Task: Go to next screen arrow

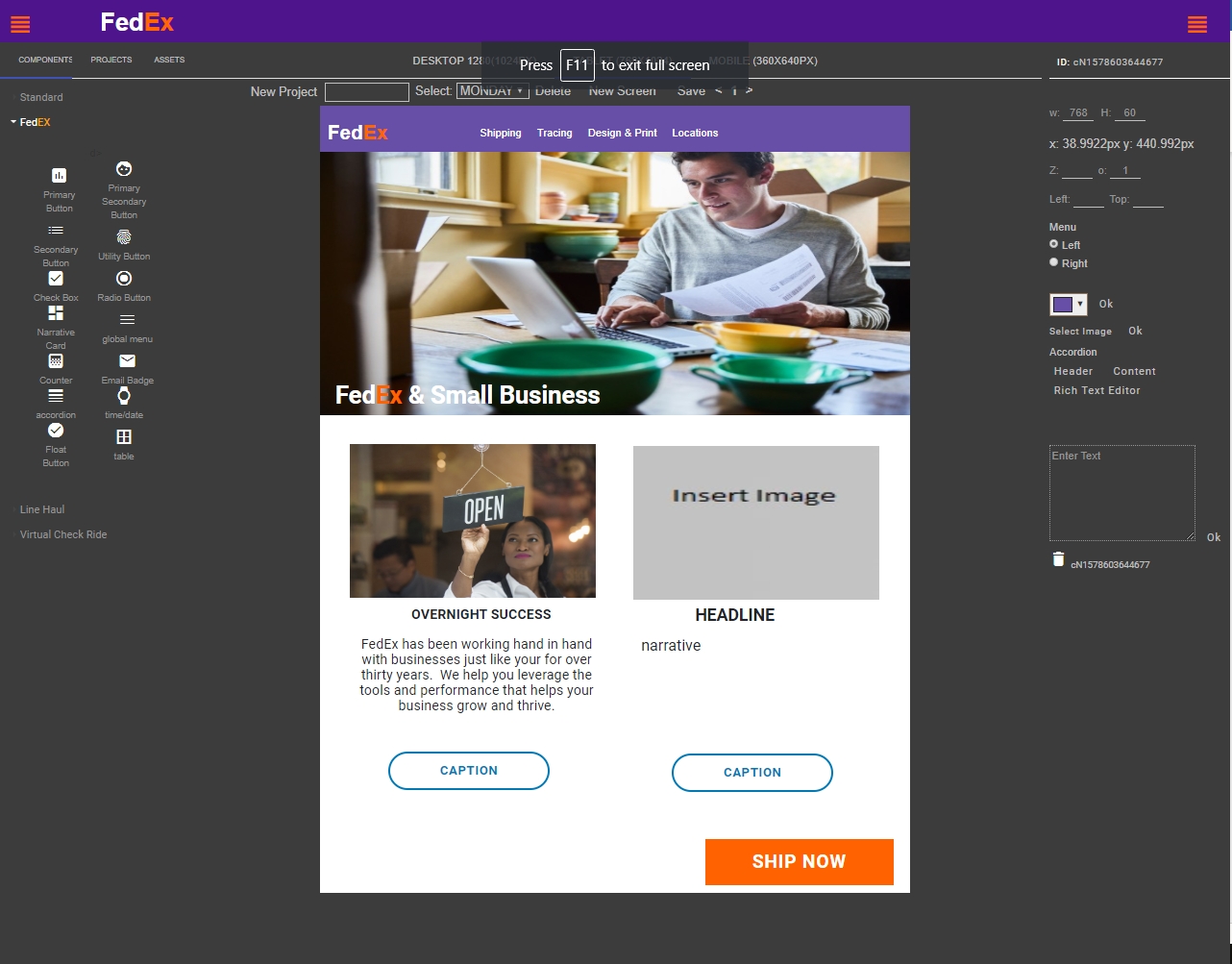Action: [x=750, y=91]
